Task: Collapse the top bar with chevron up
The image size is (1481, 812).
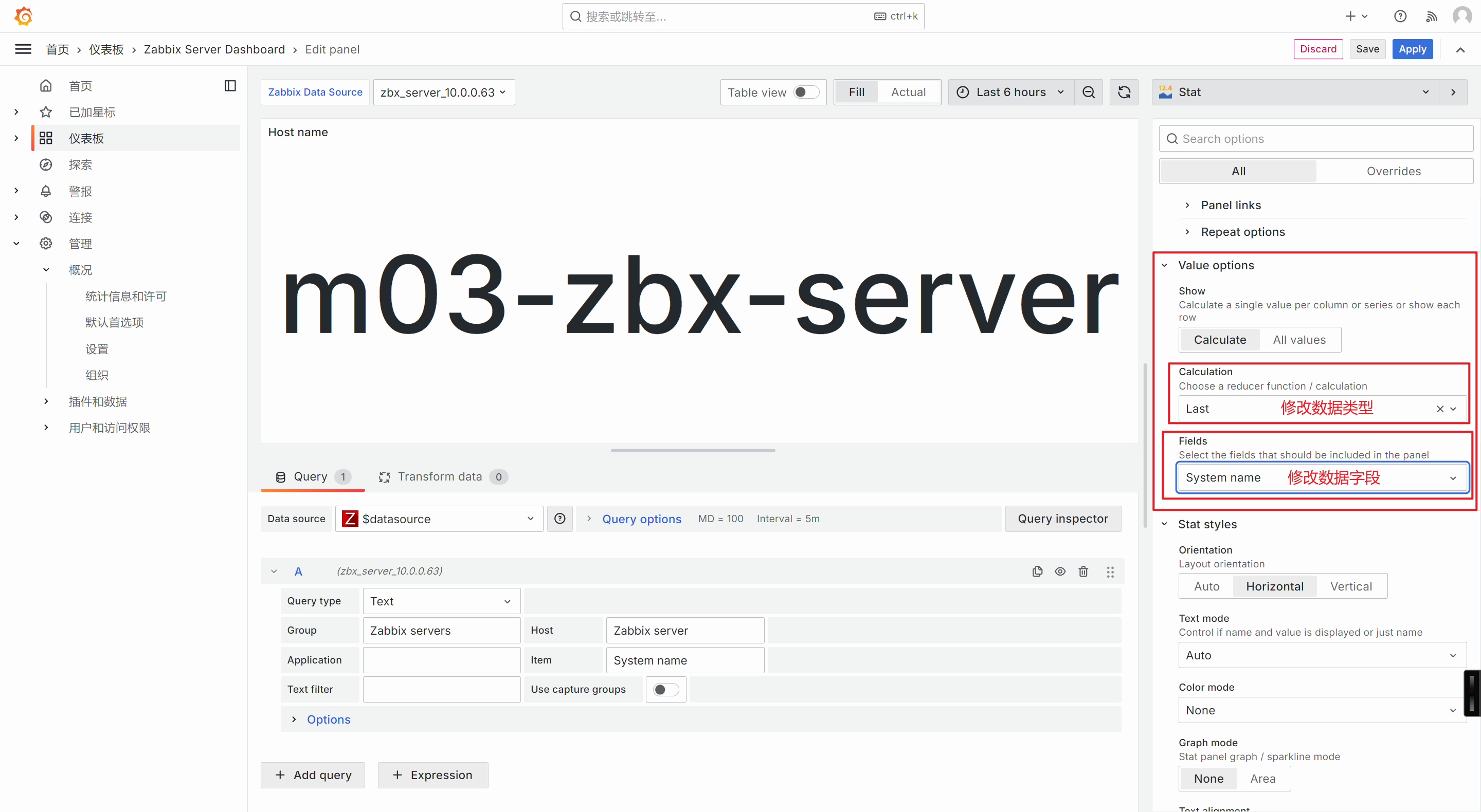Action: coord(1460,49)
